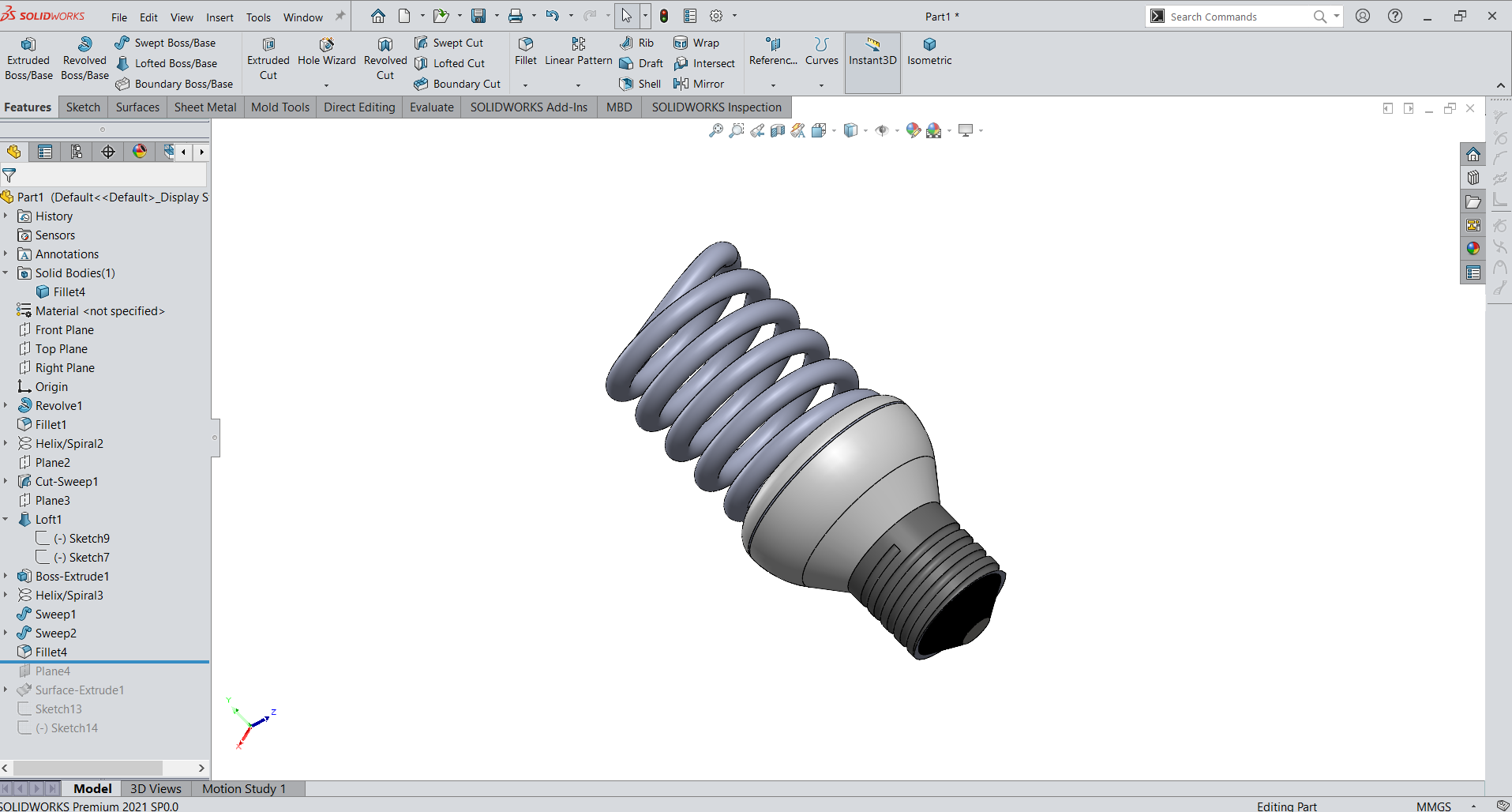
Task: Click the Zoom to Fit icon
Action: (x=715, y=130)
